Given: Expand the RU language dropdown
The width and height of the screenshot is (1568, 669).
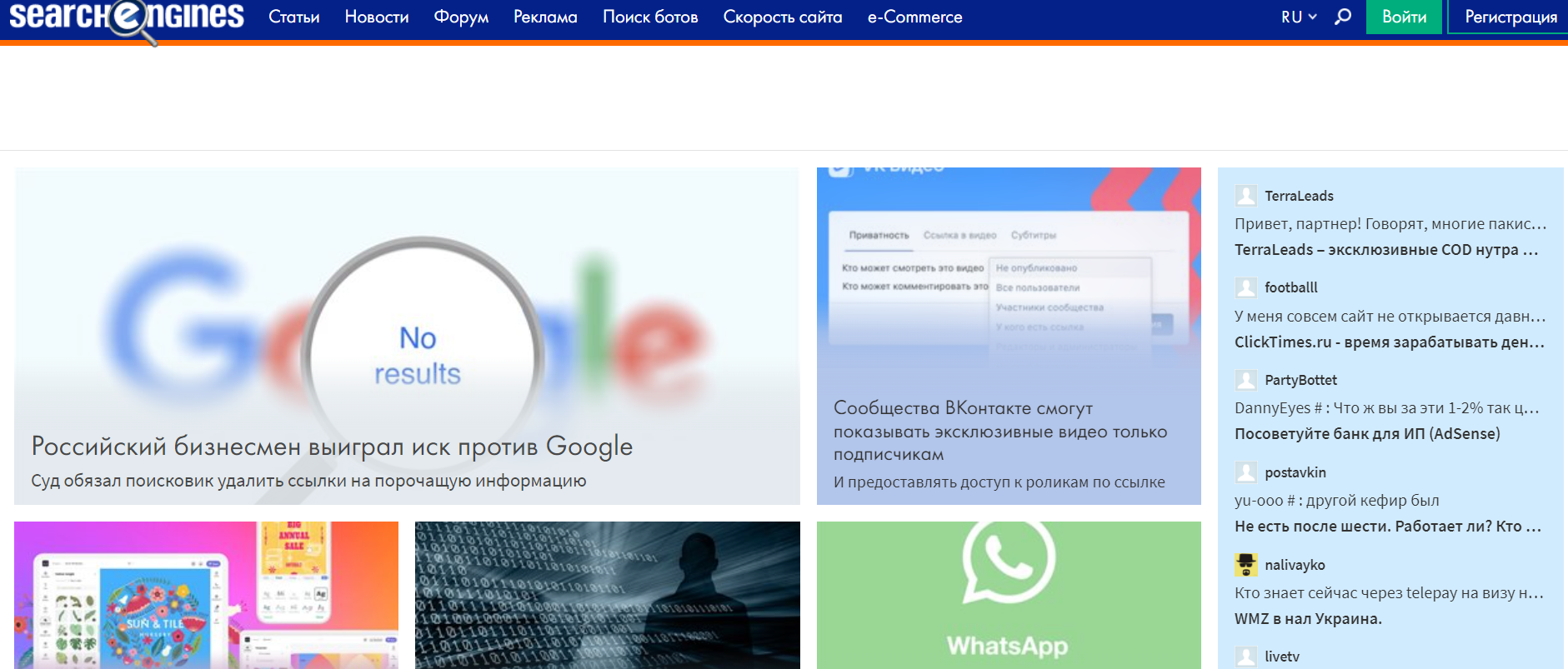Looking at the screenshot, I should (x=1299, y=17).
